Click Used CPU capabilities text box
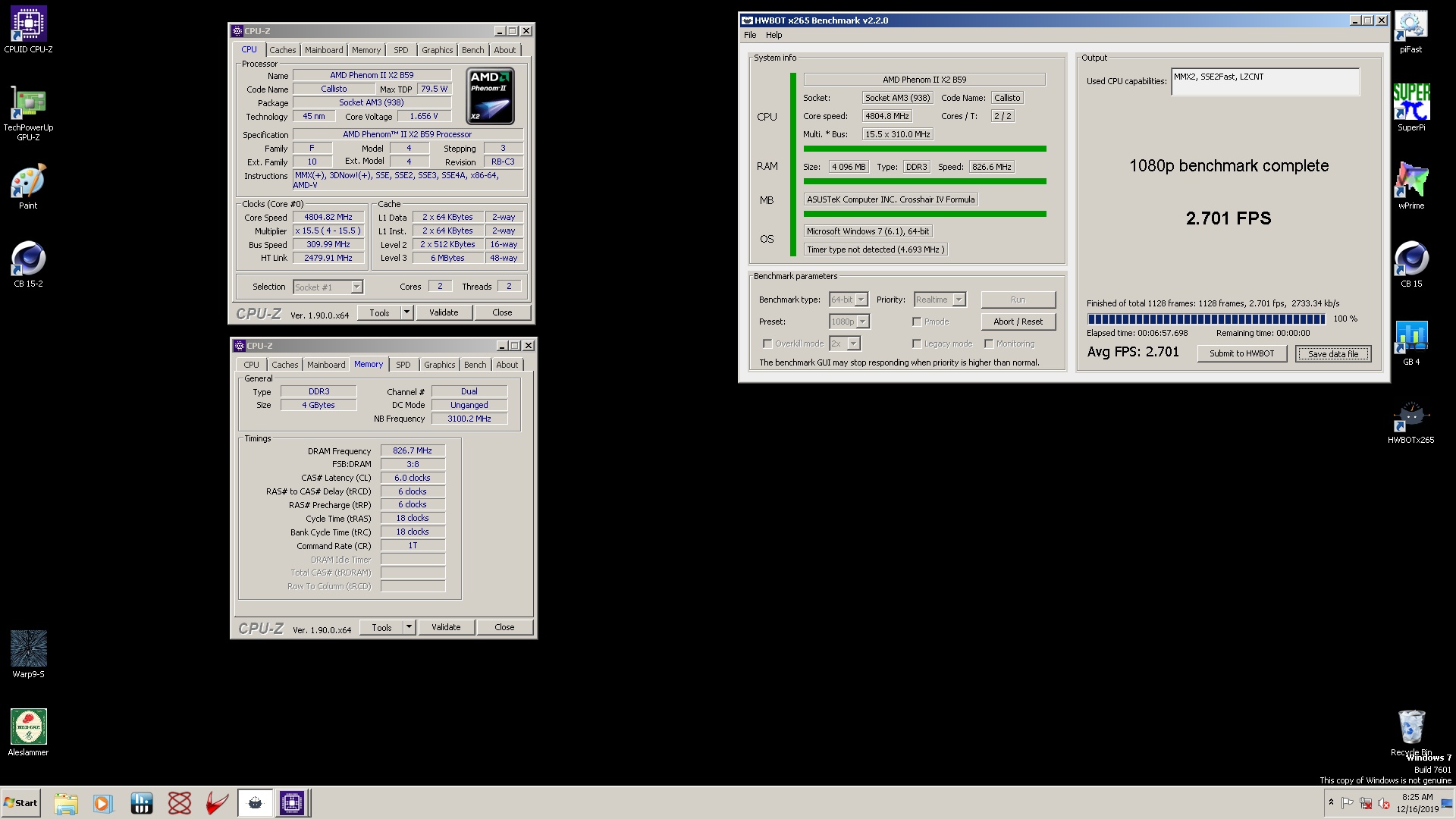 coord(1265,82)
